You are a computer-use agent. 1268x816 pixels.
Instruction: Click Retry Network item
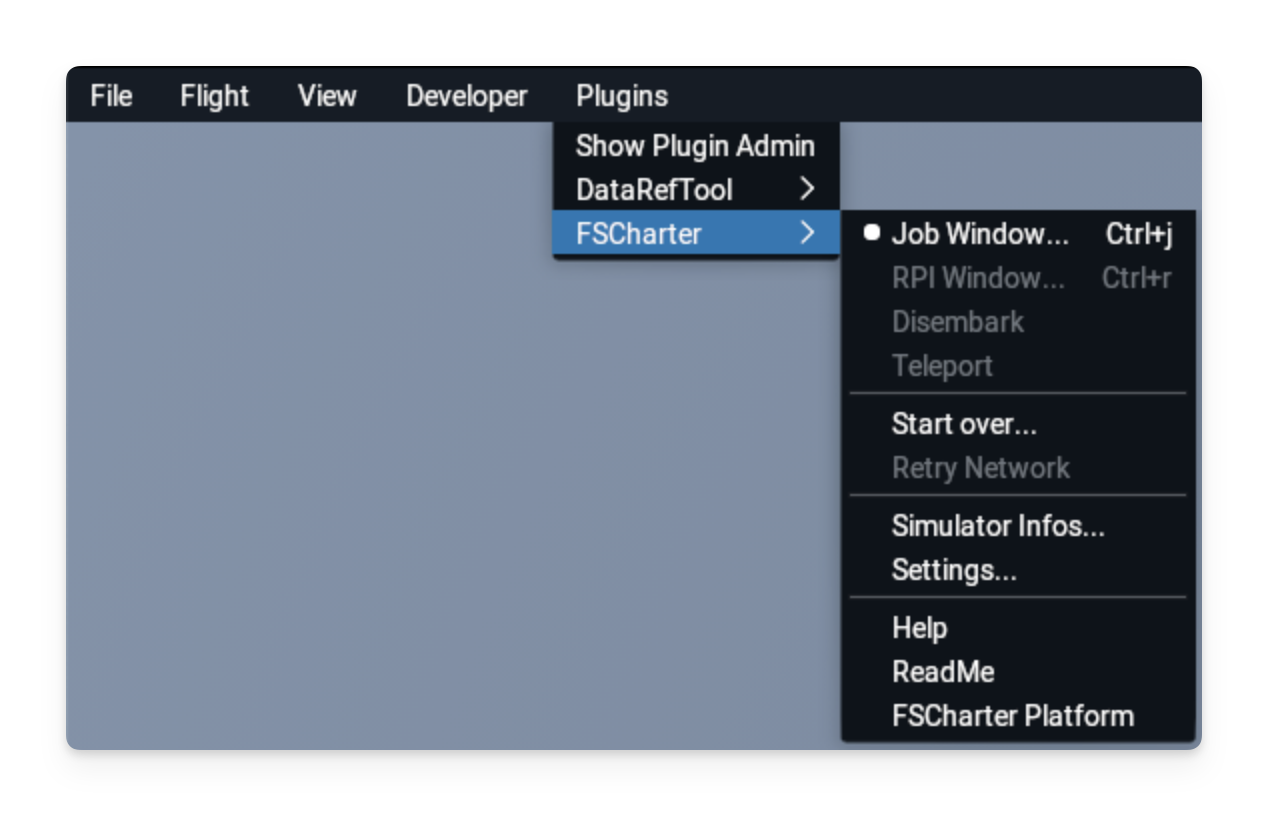(980, 468)
